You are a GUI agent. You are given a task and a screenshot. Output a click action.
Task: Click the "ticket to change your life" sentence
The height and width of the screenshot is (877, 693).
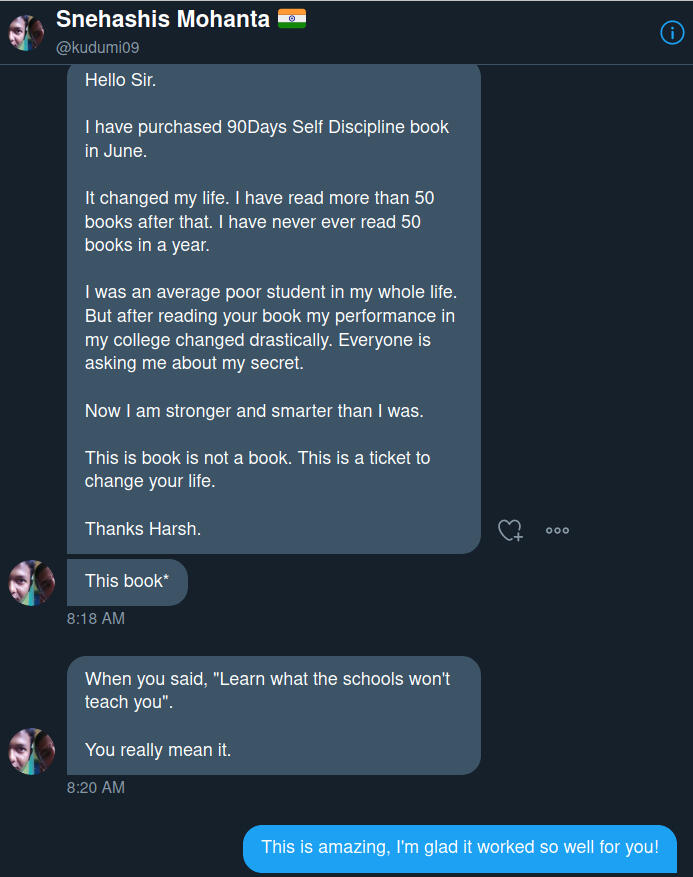pyautogui.click(x=257, y=469)
